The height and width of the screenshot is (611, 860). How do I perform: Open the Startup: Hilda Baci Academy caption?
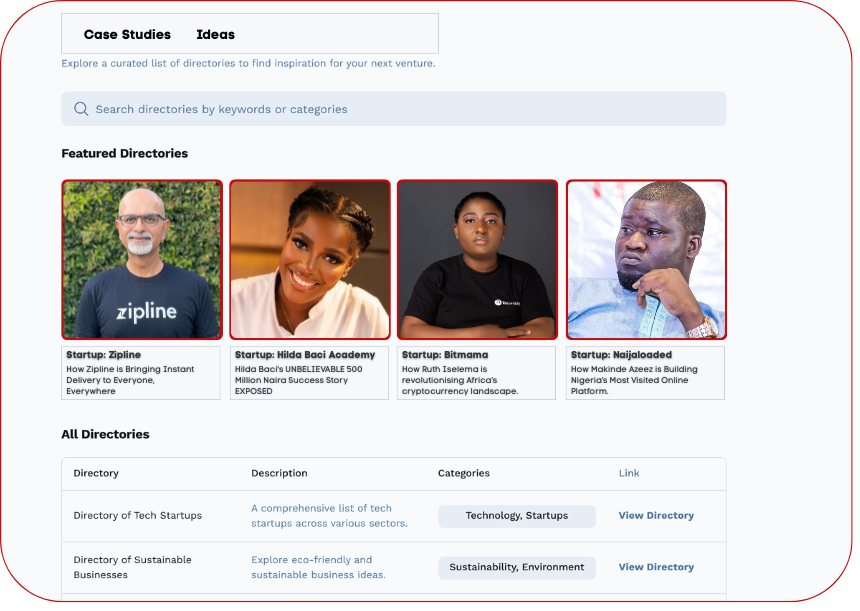click(310, 372)
